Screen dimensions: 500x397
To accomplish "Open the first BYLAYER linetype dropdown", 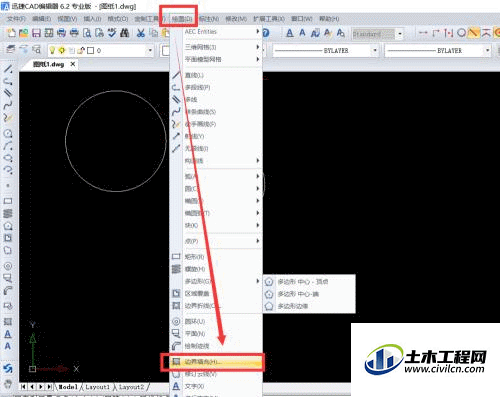I will [x=375, y=51].
